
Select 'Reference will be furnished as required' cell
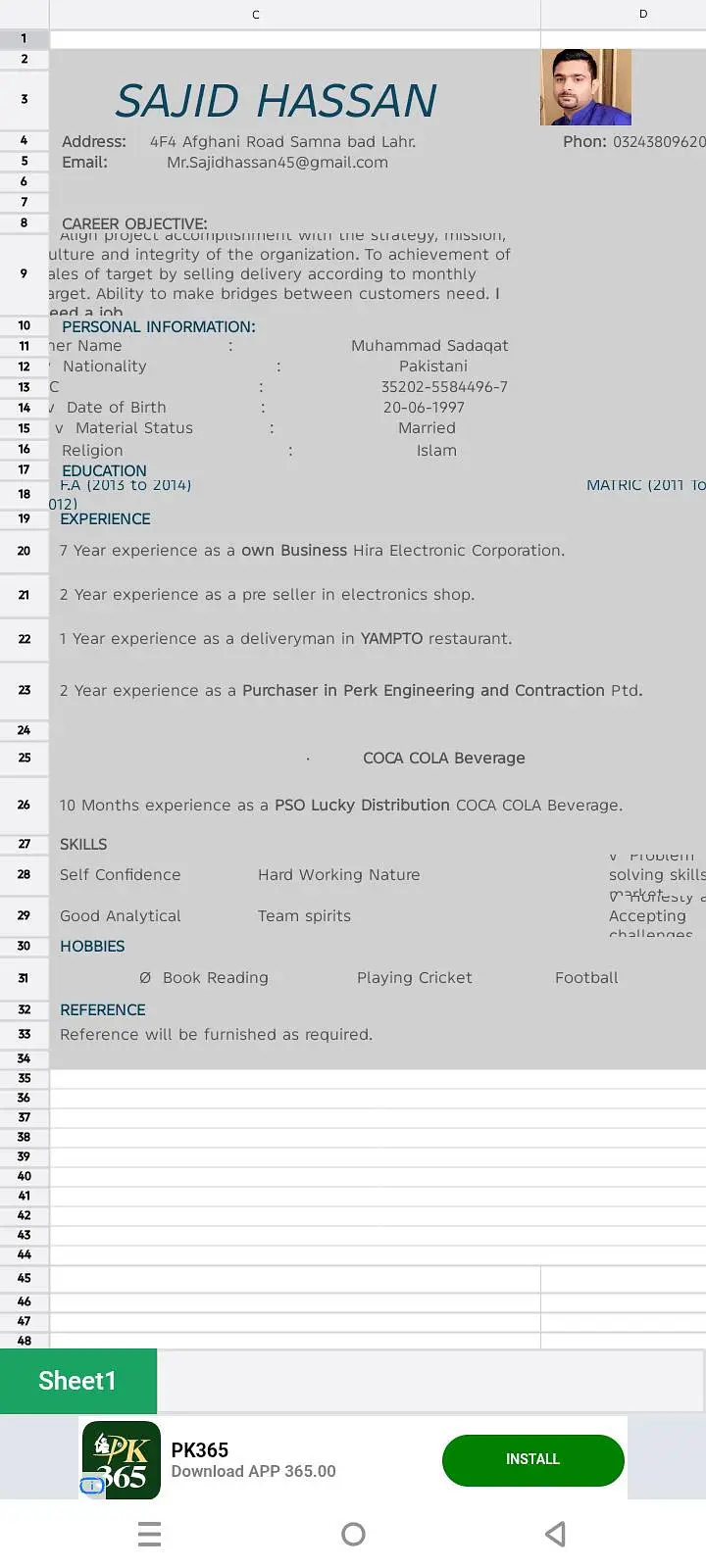(x=217, y=1035)
